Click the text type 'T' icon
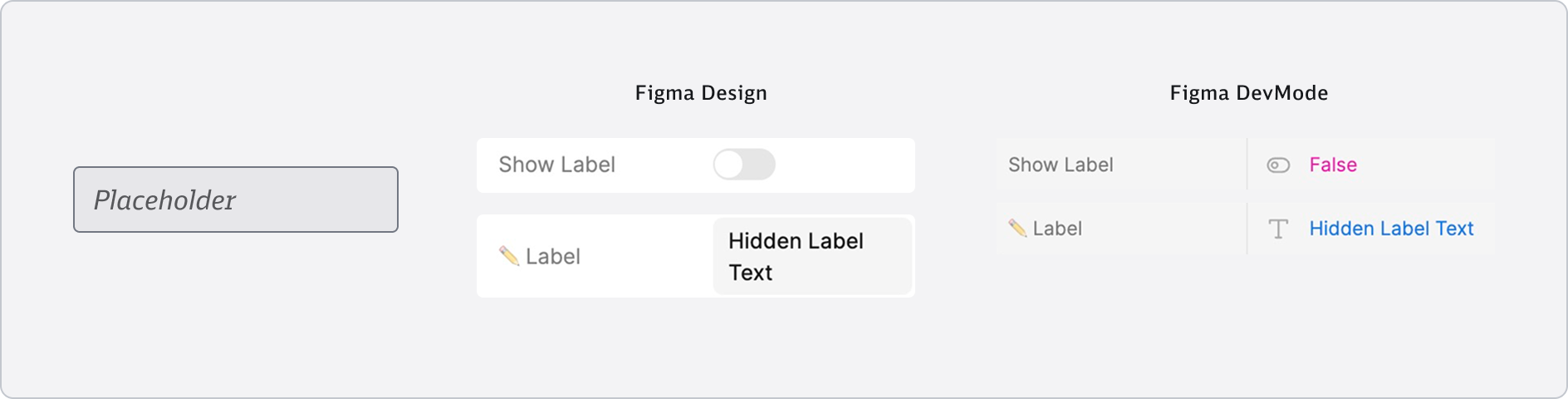The height and width of the screenshot is (399, 1568). (x=1278, y=229)
